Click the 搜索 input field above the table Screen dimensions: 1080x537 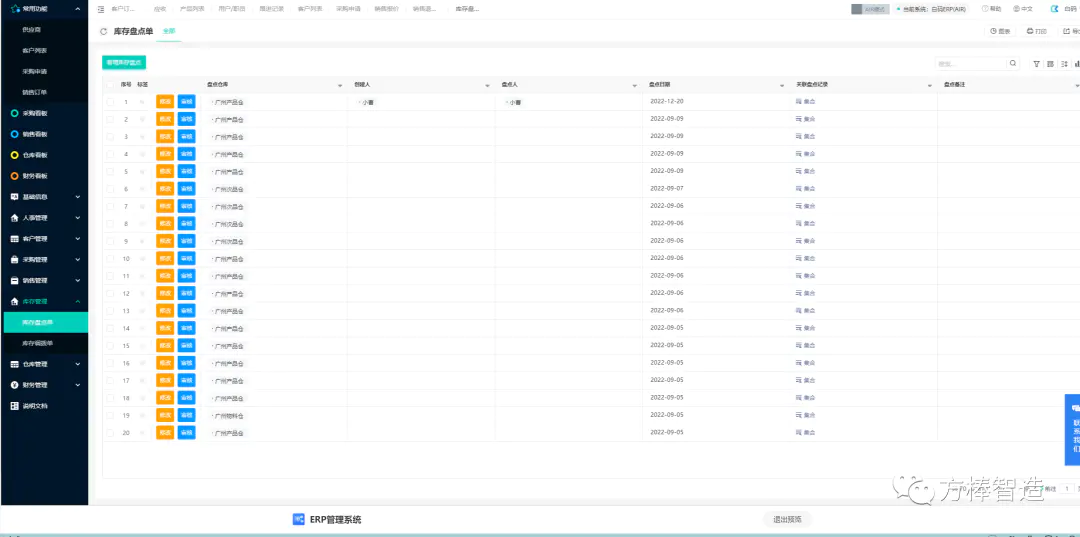tap(970, 63)
